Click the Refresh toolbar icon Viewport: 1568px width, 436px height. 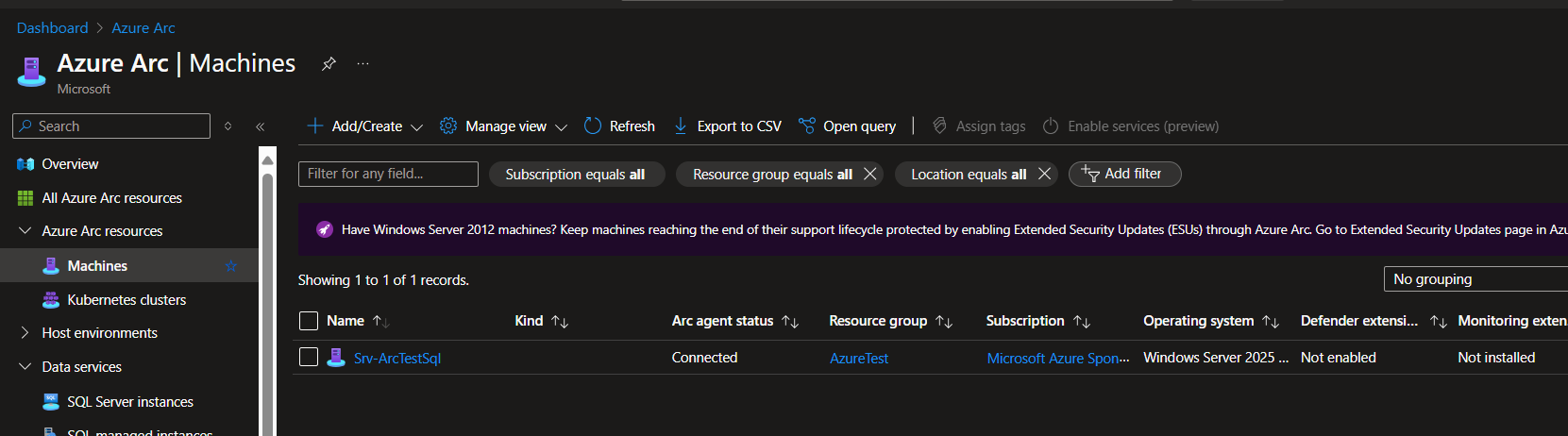593,126
